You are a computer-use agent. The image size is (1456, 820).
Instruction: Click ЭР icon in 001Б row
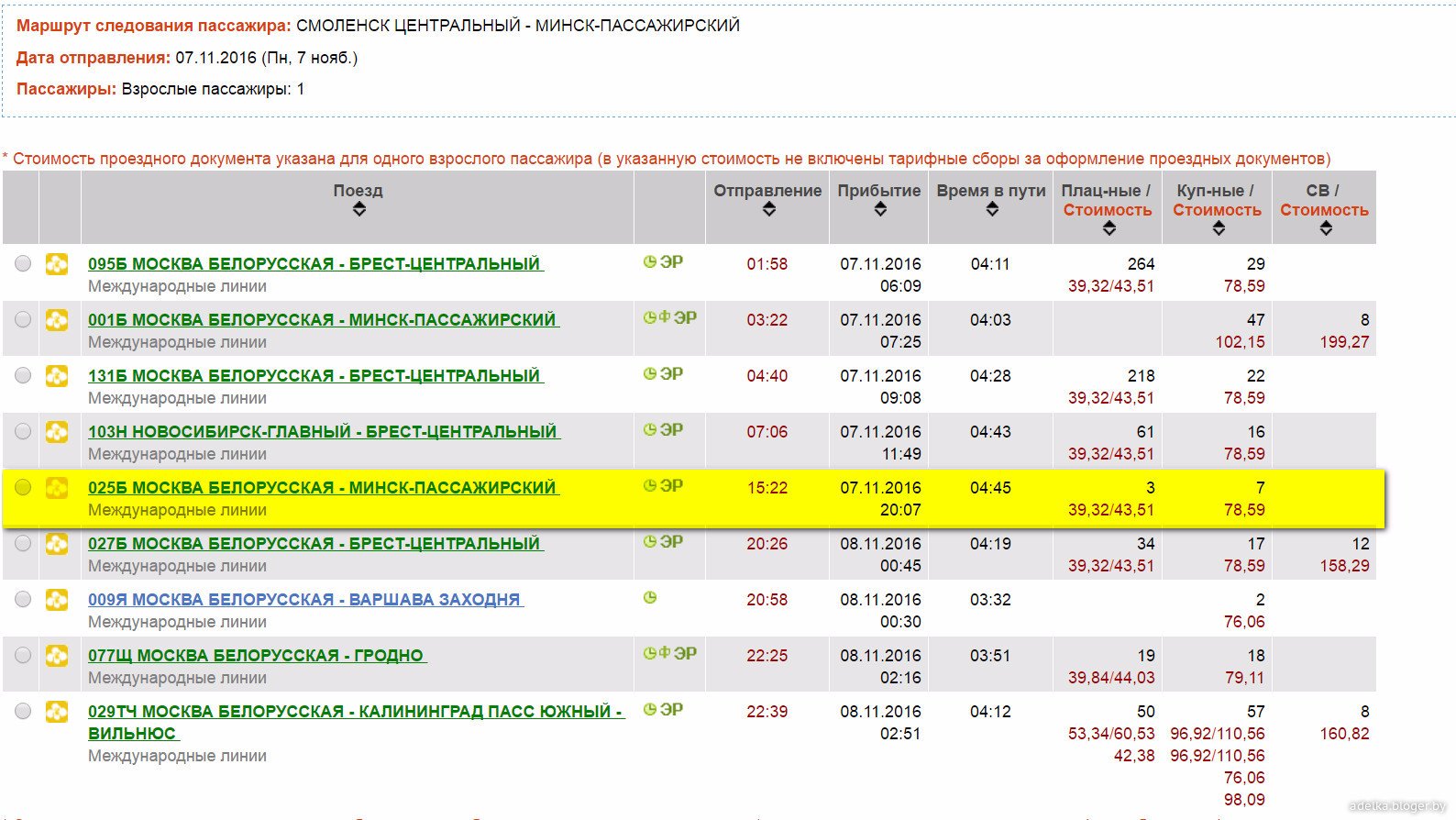[x=685, y=318]
